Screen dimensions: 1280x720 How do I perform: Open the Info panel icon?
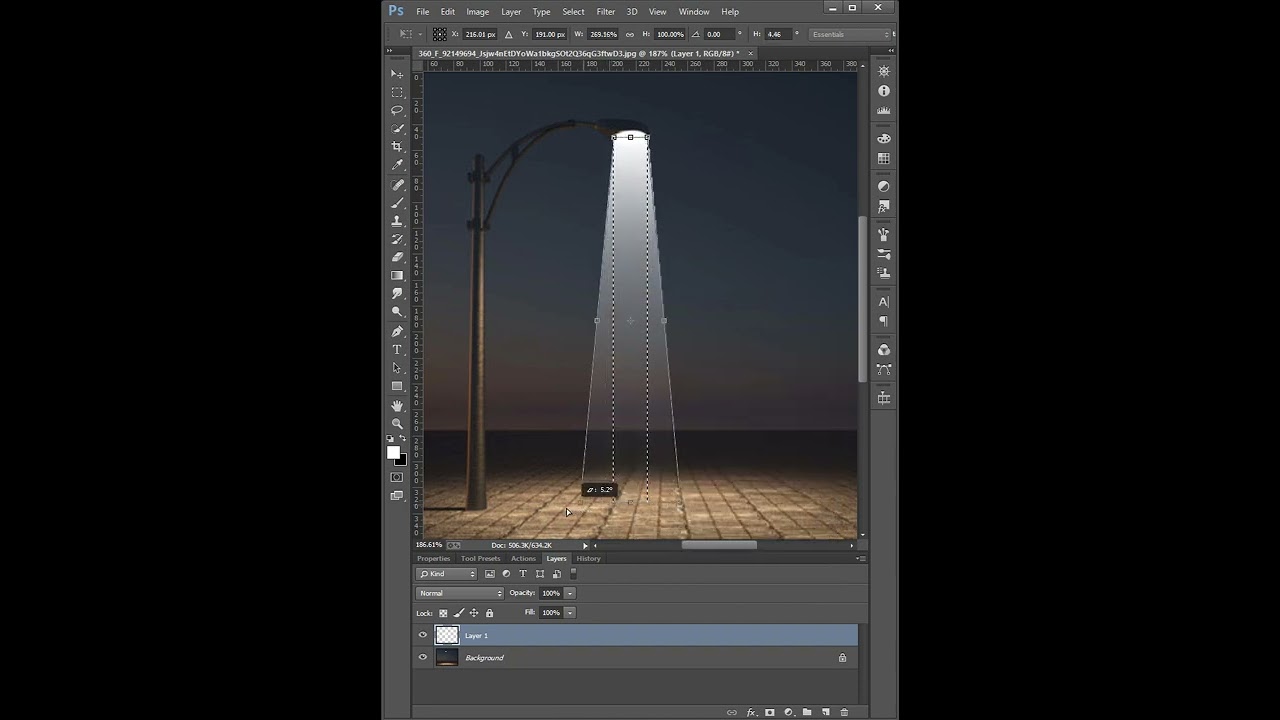(x=884, y=91)
